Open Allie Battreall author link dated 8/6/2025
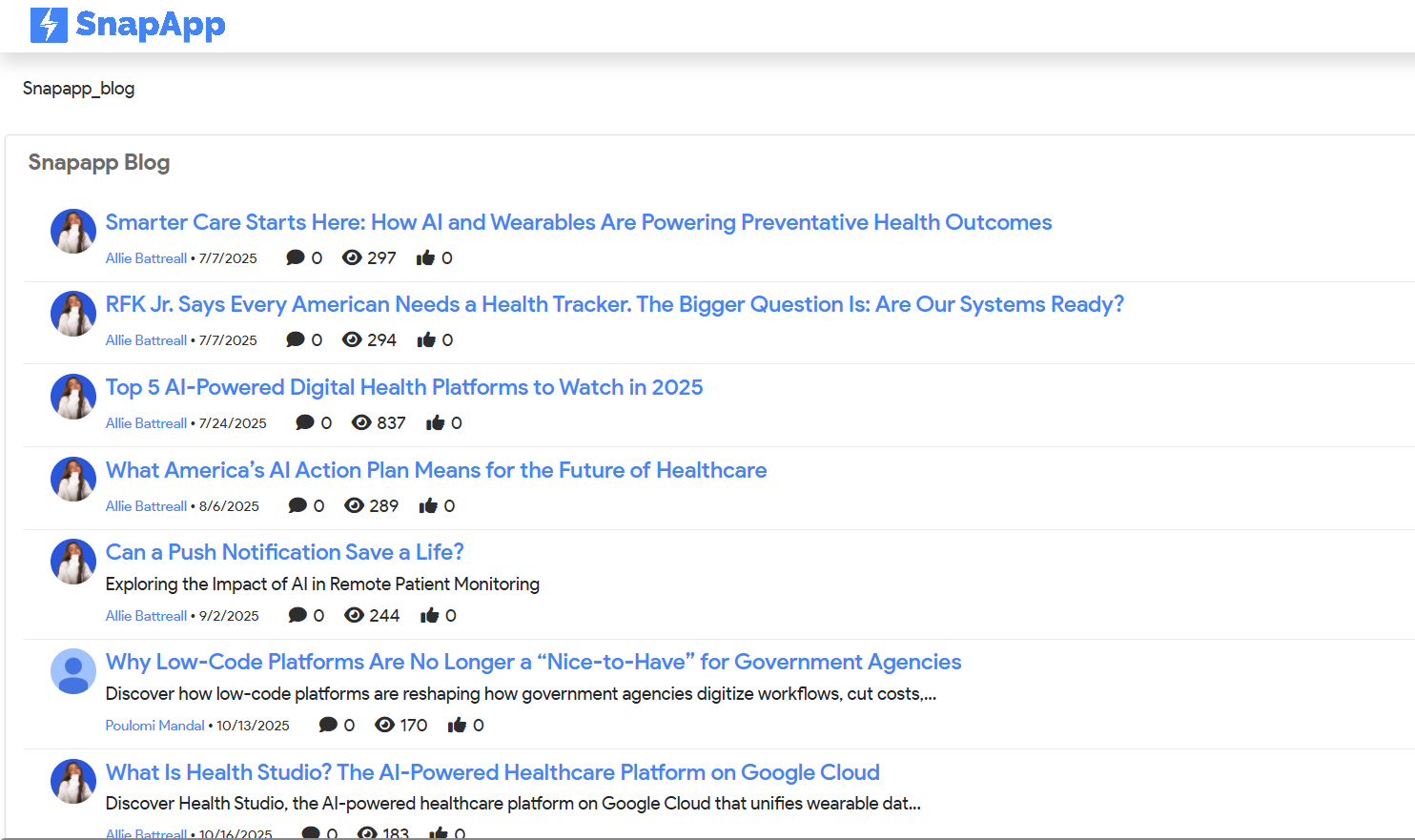Viewport: 1415px width, 840px height. pos(146,506)
